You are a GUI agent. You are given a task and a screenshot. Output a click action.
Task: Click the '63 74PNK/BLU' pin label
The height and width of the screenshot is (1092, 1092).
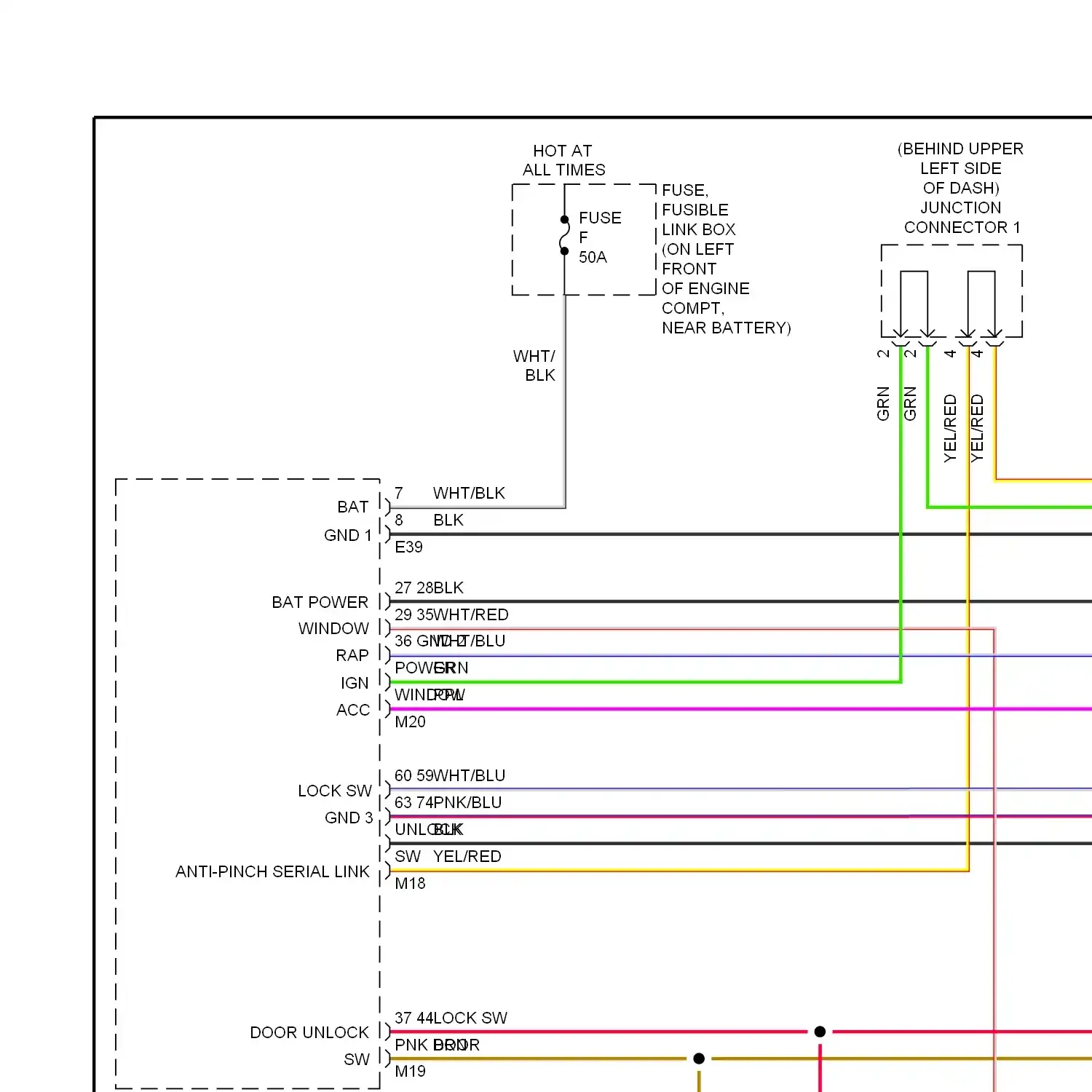click(x=448, y=802)
